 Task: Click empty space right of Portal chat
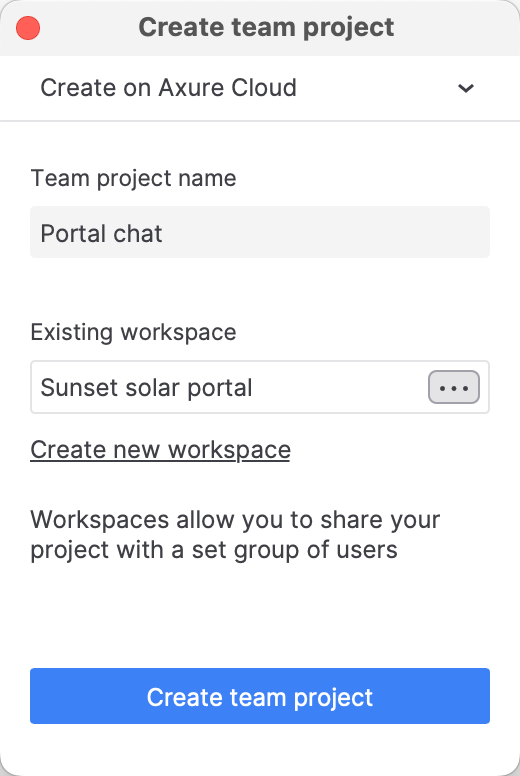(x=327, y=232)
